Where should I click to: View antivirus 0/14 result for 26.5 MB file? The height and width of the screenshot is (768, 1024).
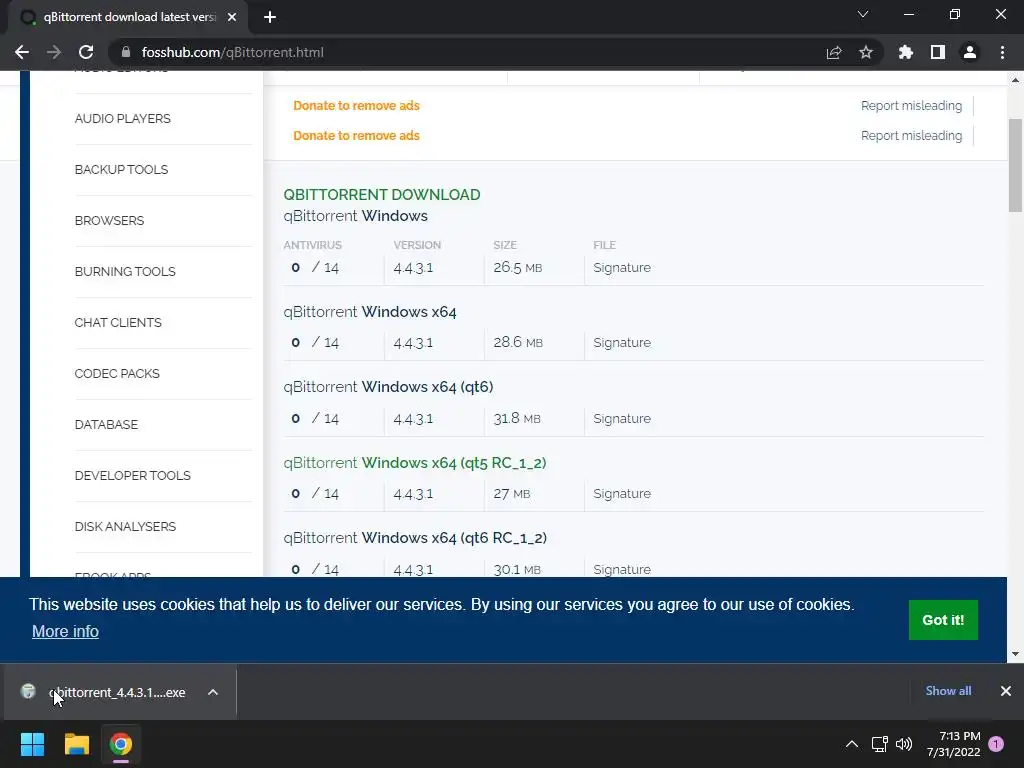[x=315, y=268]
